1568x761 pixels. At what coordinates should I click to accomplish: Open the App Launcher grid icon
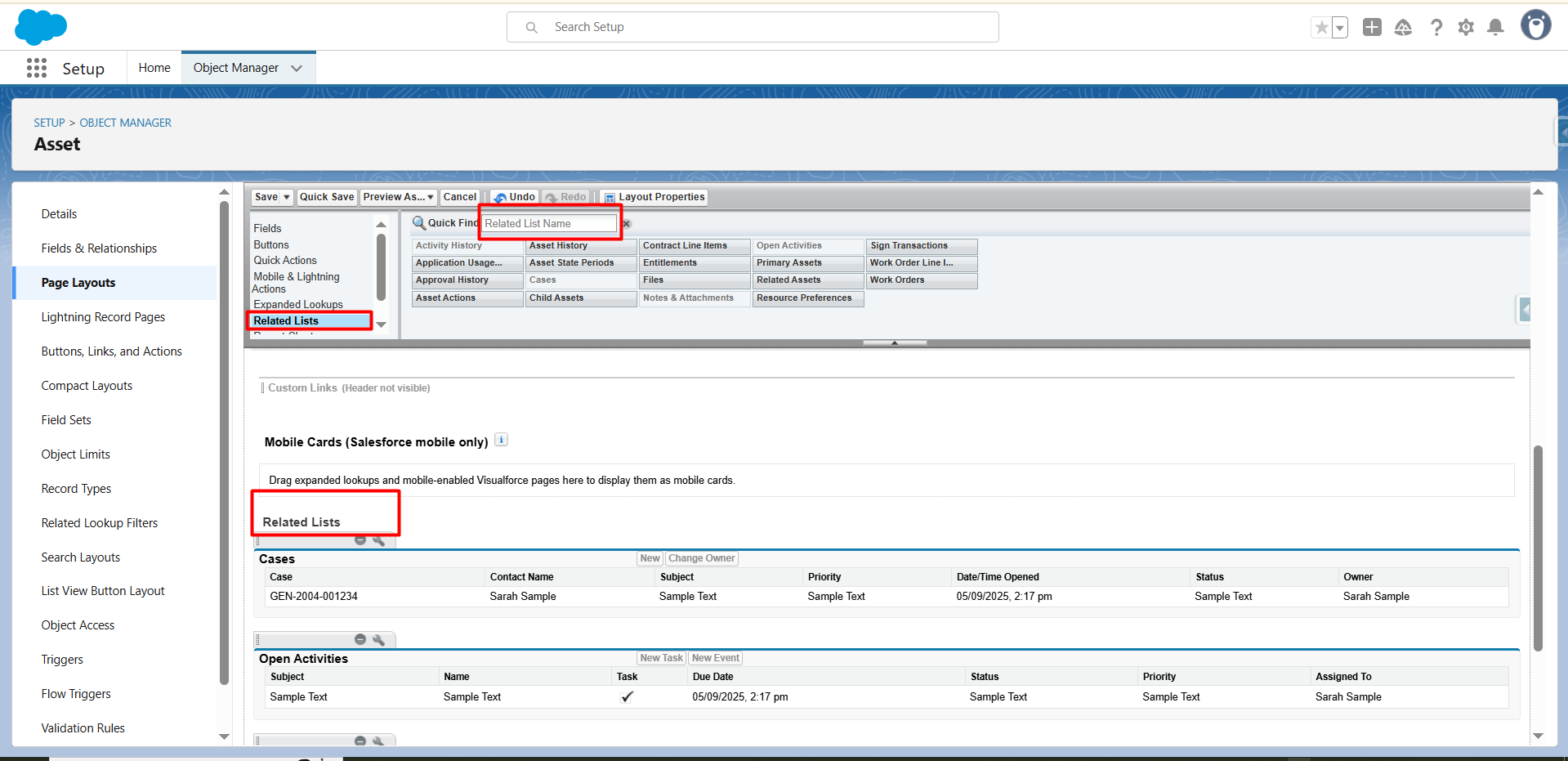37,68
